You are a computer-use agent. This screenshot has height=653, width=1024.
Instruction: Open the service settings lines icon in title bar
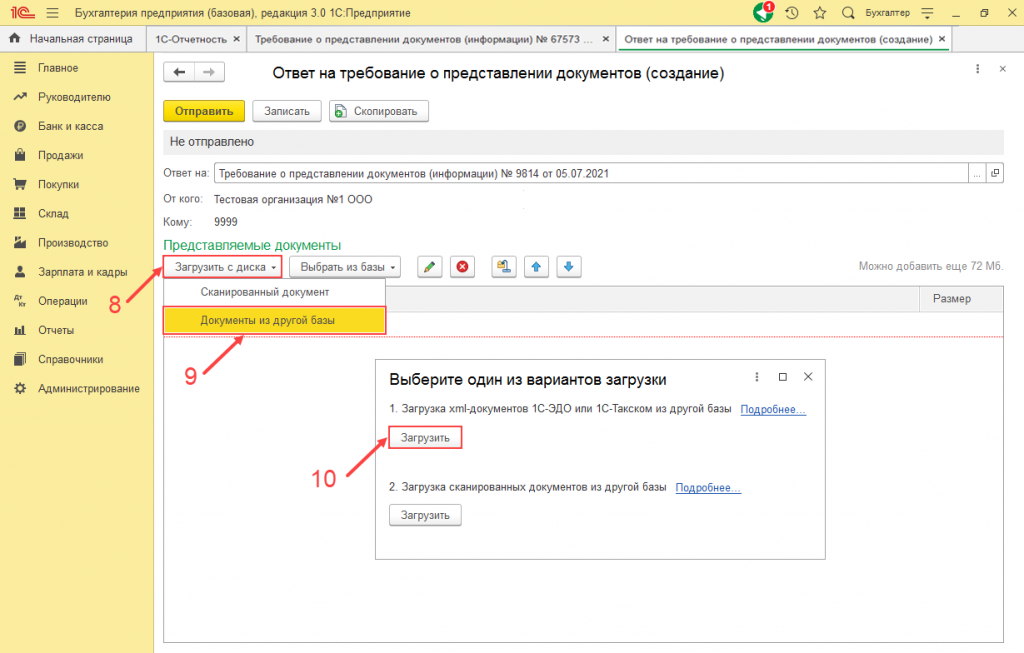[x=927, y=13]
